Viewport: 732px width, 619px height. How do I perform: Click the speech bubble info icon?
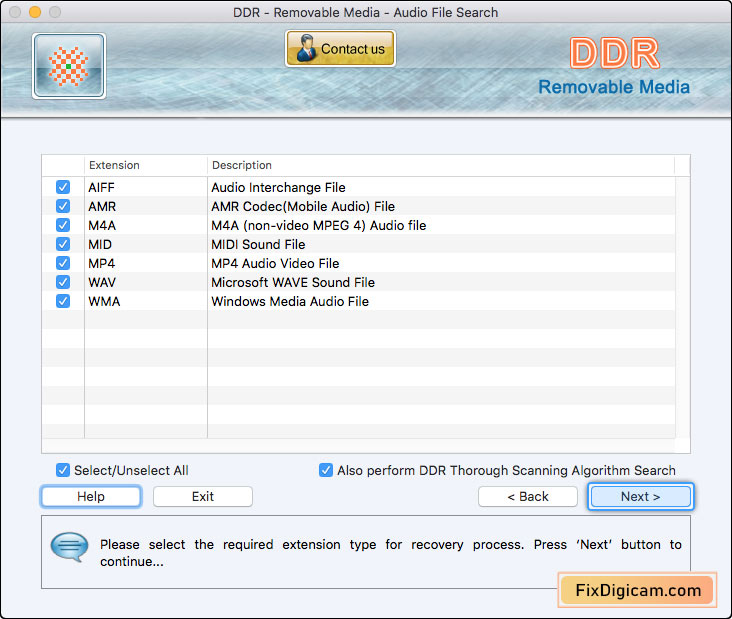(69, 547)
